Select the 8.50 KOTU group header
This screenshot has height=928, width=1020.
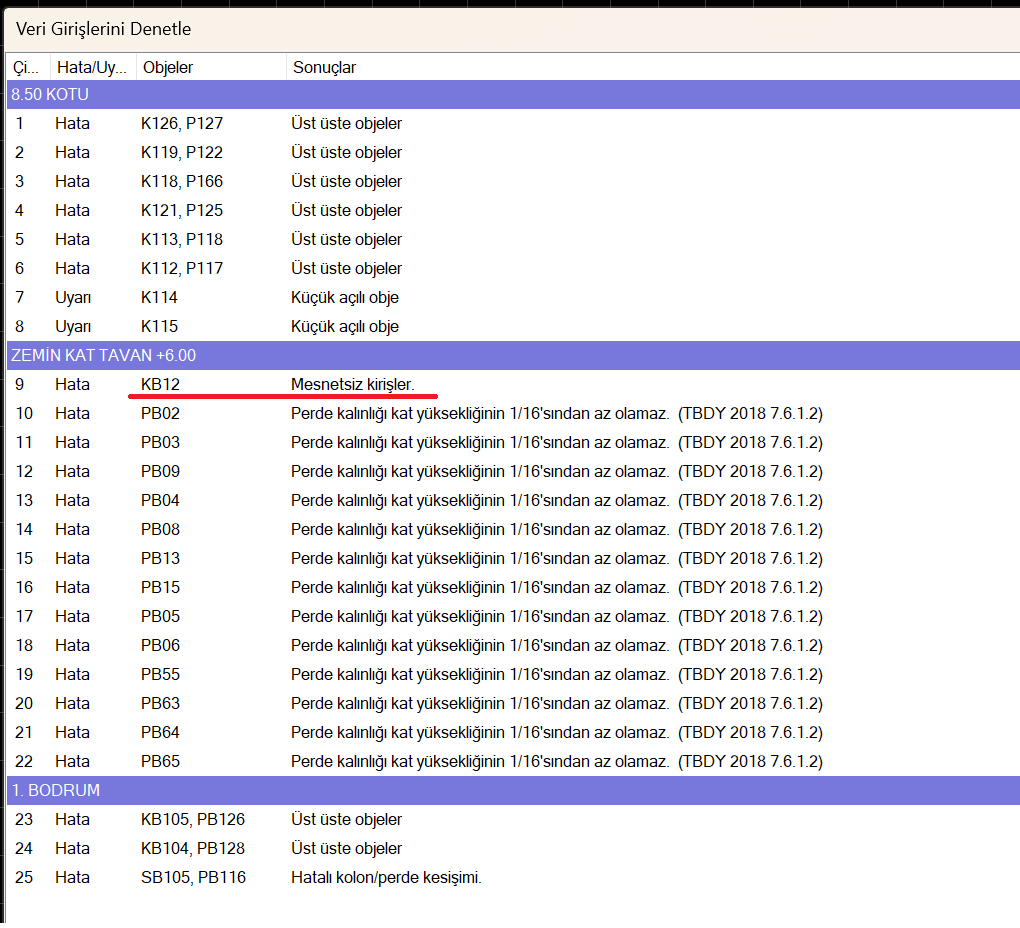50,95
